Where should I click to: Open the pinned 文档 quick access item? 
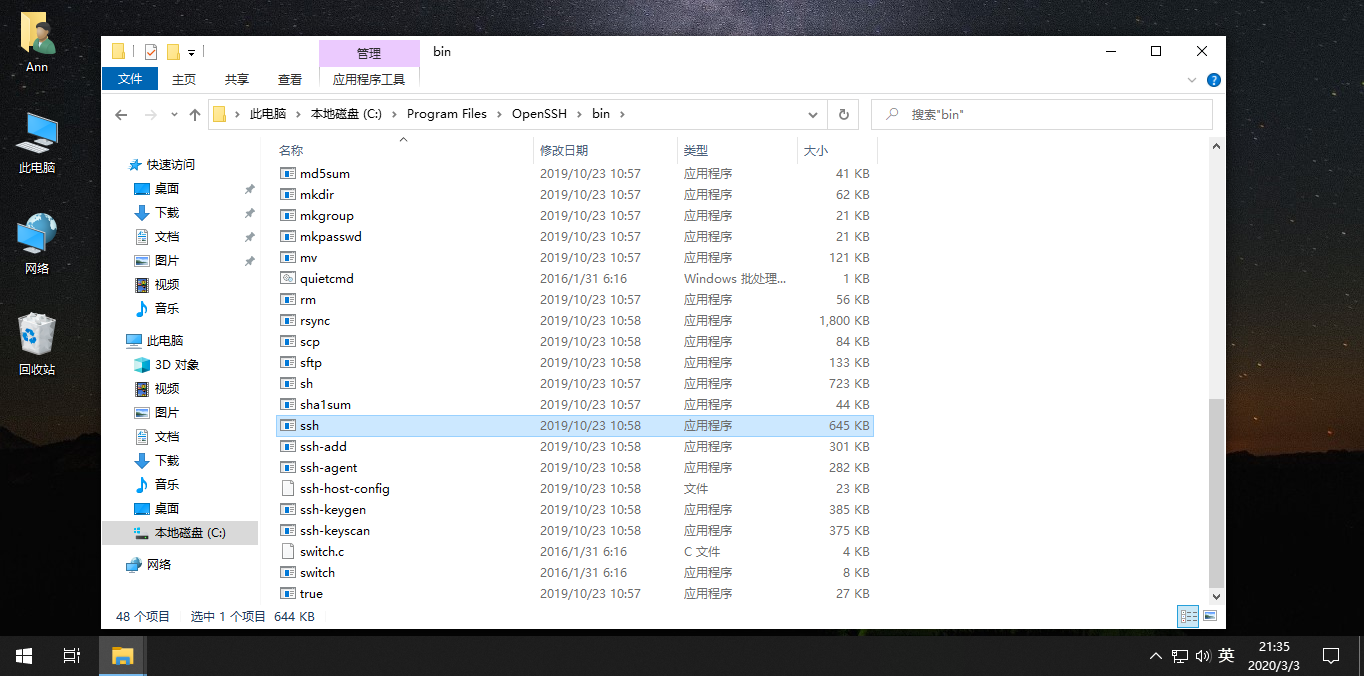166,237
